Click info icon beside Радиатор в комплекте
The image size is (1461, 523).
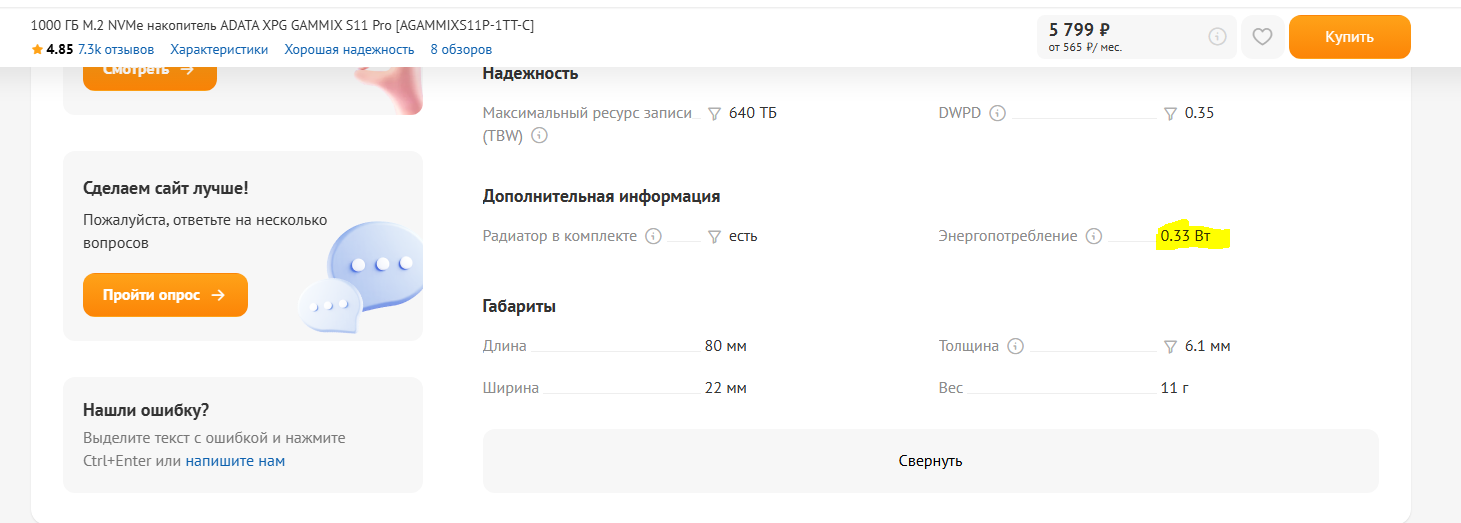653,236
